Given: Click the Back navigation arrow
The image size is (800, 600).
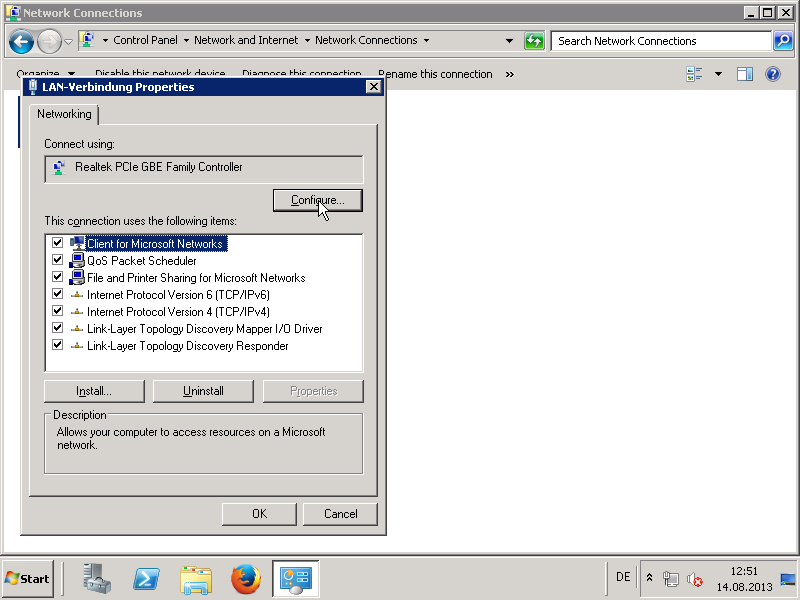Looking at the screenshot, I should pyautogui.click(x=21, y=41).
